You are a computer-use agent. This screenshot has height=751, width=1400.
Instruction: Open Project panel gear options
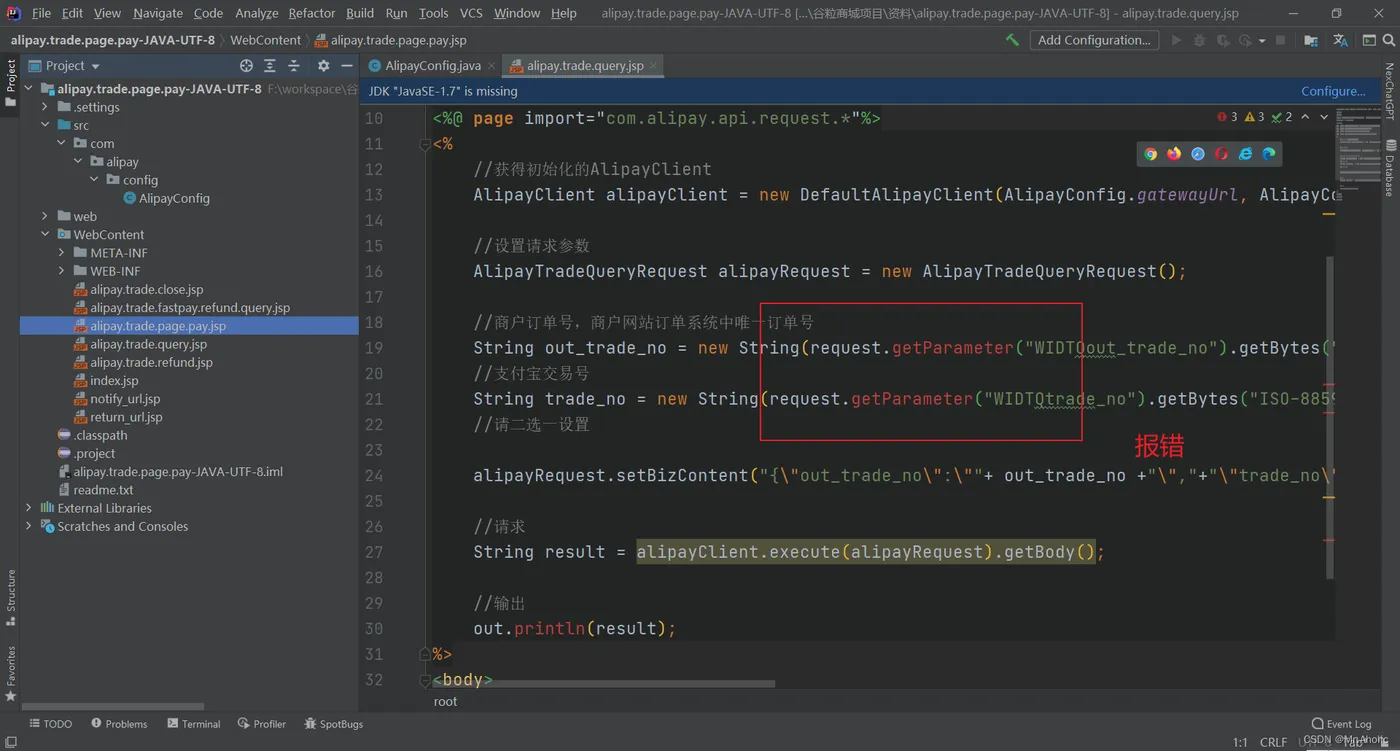point(323,65)
